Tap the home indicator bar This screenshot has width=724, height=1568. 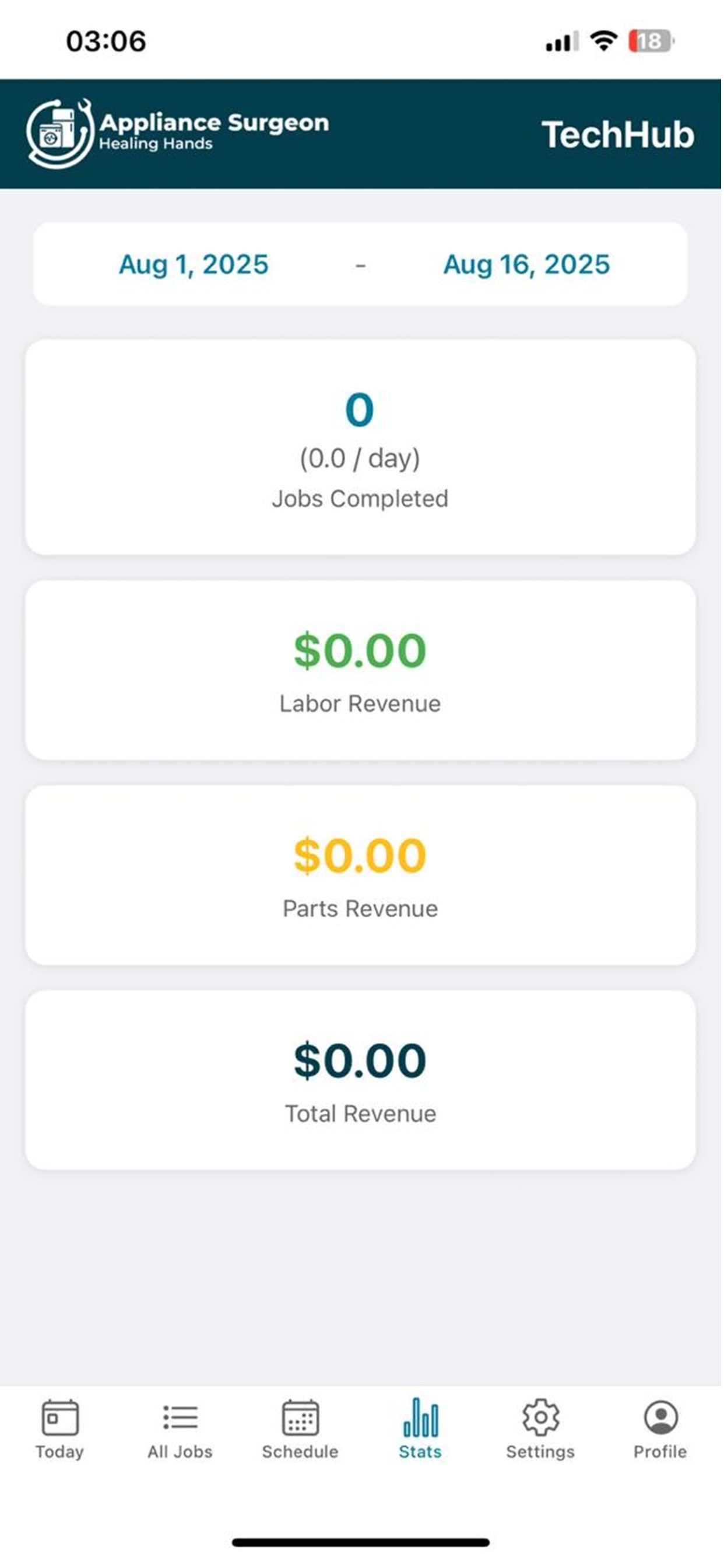click(361, 1542)
